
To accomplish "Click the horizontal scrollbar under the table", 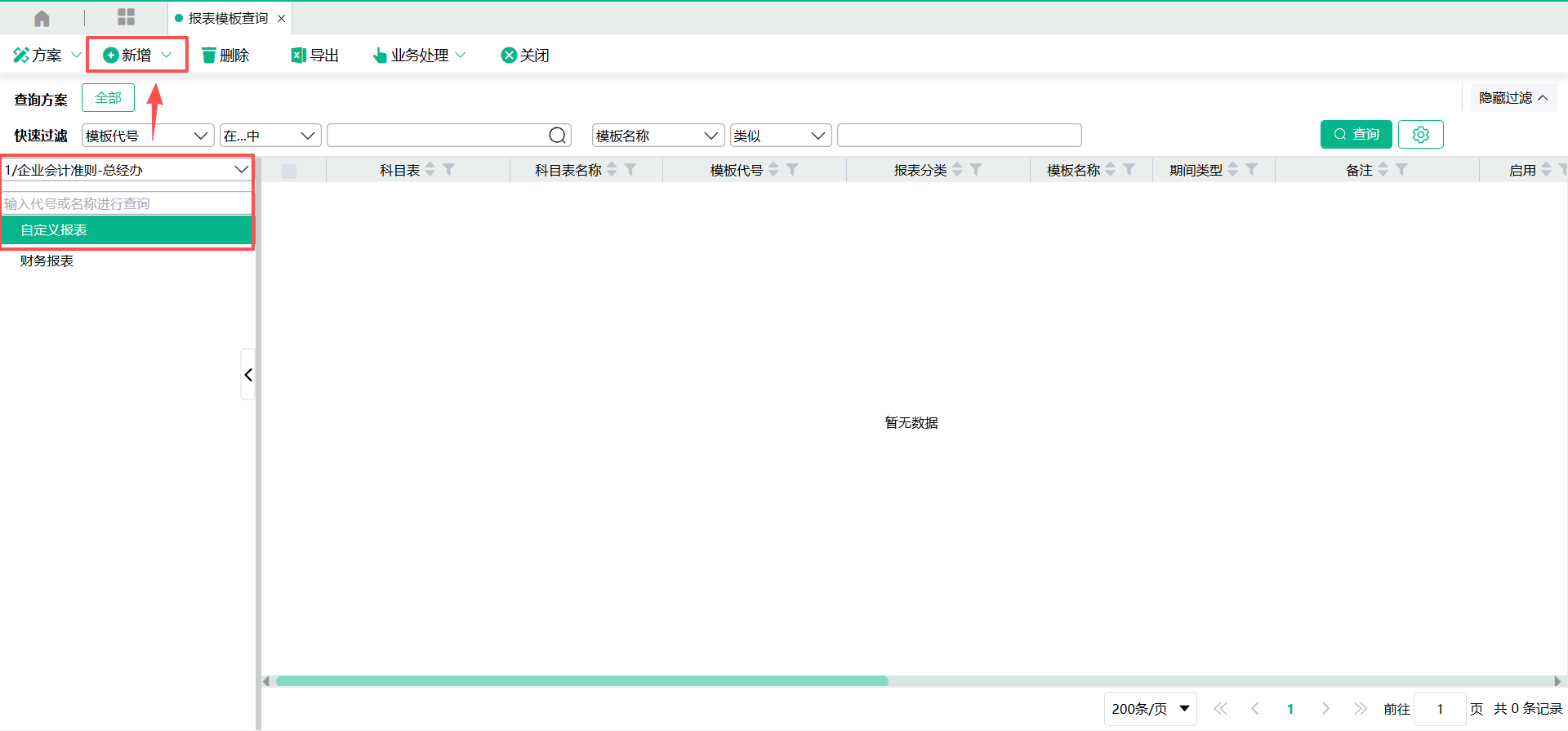I will [x=581, y=681].
